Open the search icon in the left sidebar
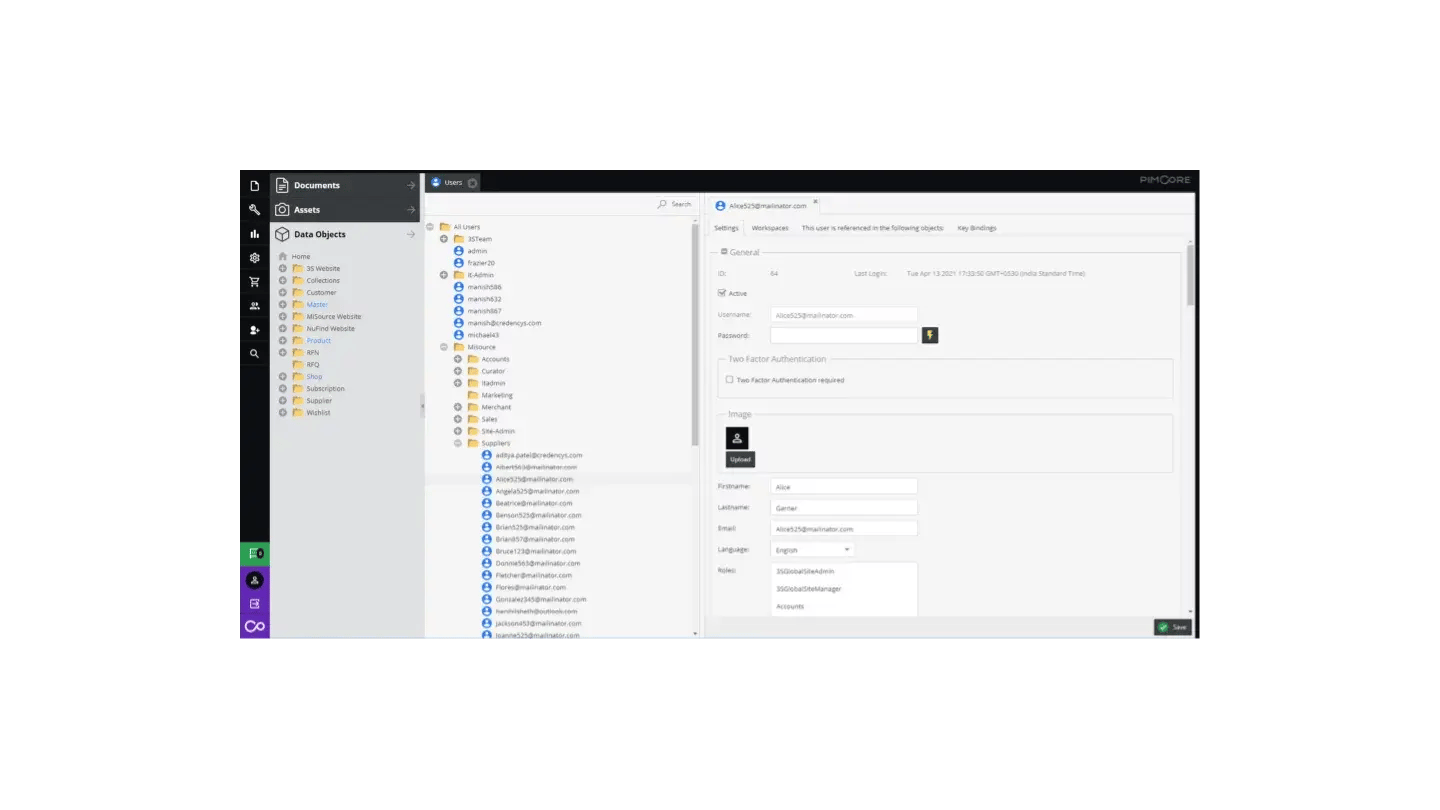This screenshot has width=1440, height=810. point(255,353)
